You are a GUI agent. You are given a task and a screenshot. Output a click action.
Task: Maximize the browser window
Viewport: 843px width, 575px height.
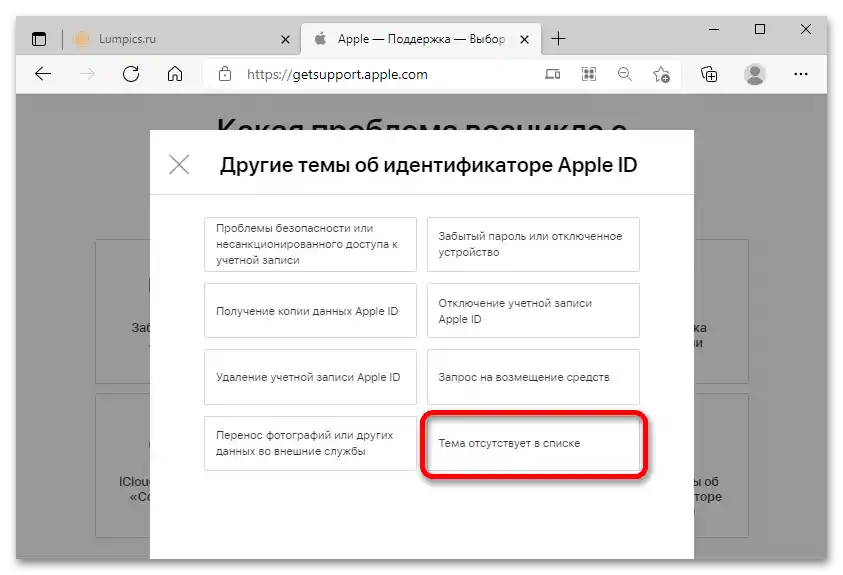[760, 29]
